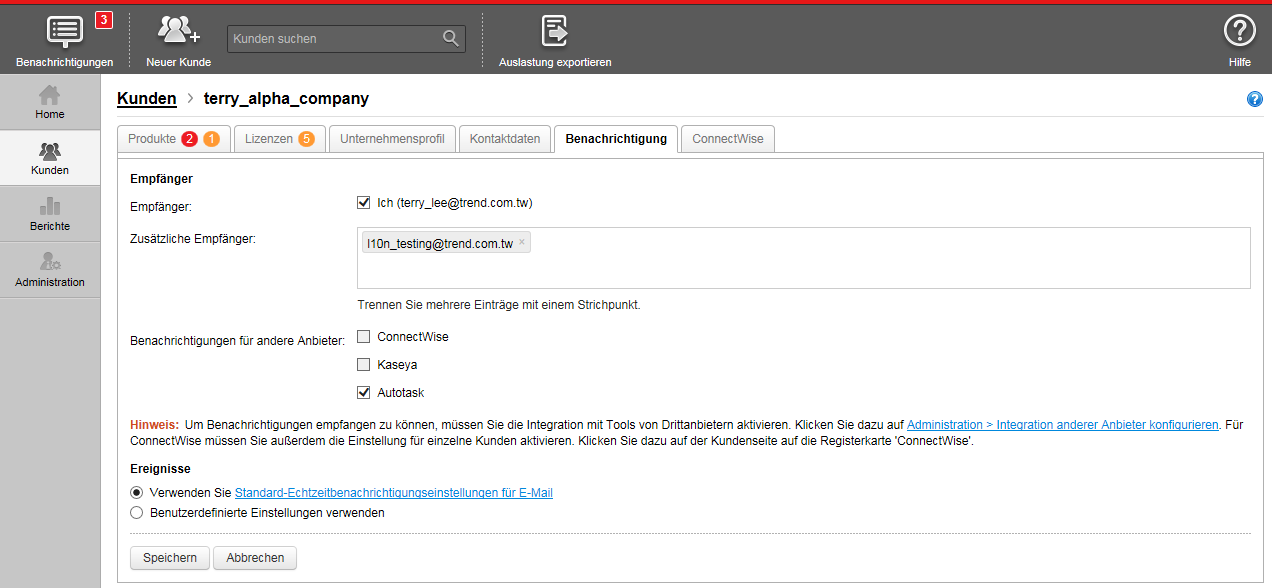Click the Kunden suchen search field

click(333, 39)
